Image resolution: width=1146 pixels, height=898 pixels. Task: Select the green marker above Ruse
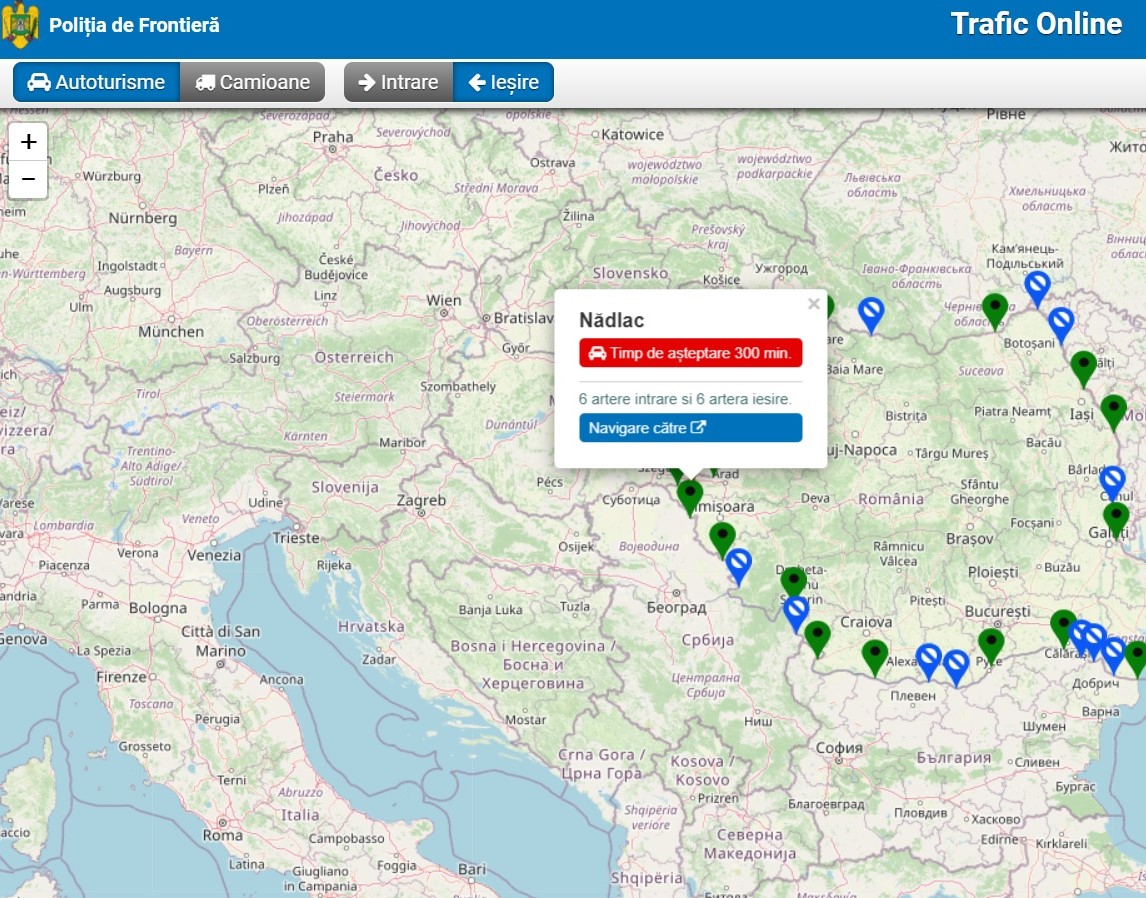[991, 643]
